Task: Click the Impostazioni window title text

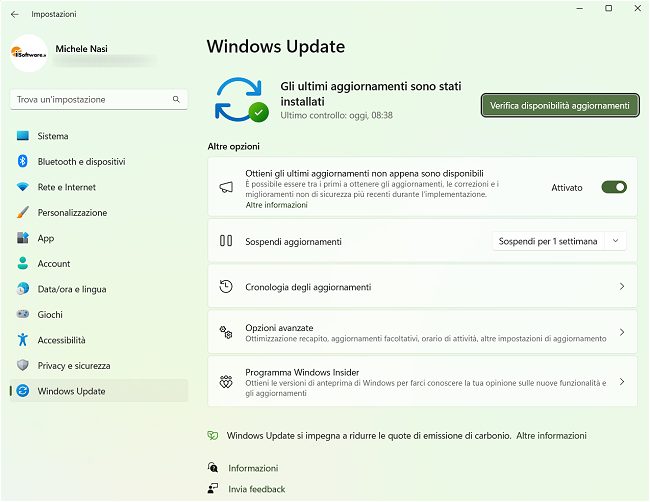Action: [x=54, y=14]
